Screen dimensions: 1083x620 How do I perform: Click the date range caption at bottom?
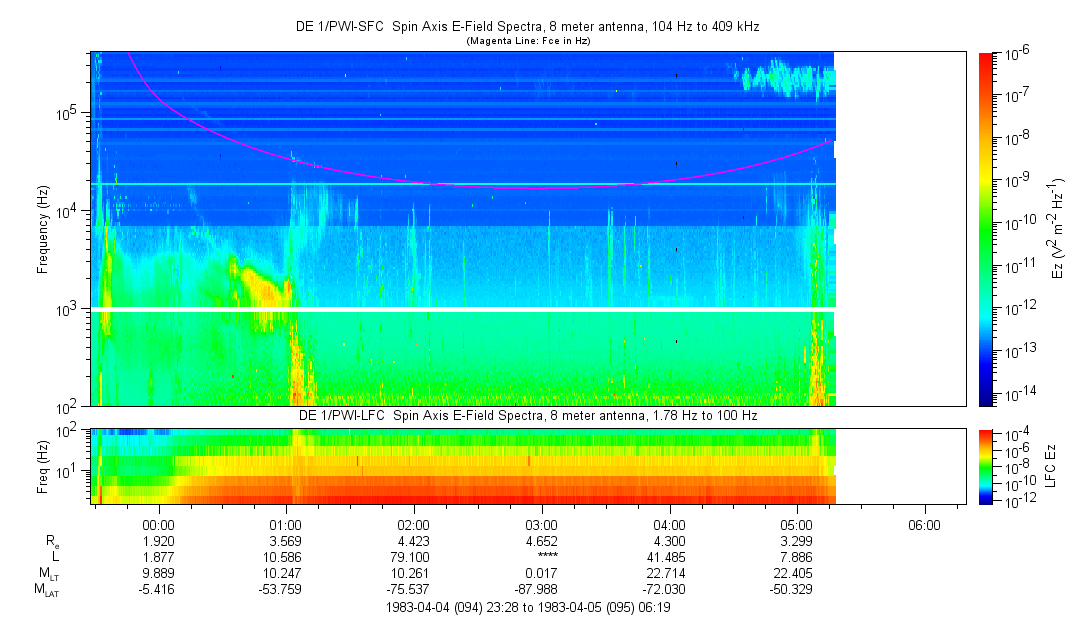528,607
